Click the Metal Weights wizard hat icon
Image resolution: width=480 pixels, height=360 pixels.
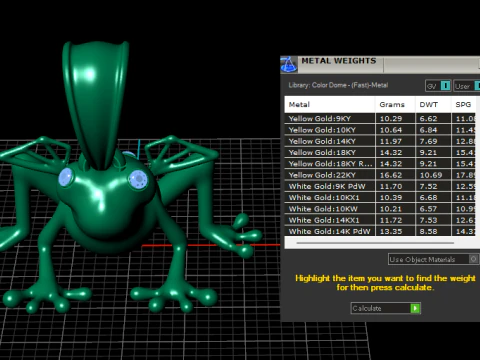(x=289, y=64)
